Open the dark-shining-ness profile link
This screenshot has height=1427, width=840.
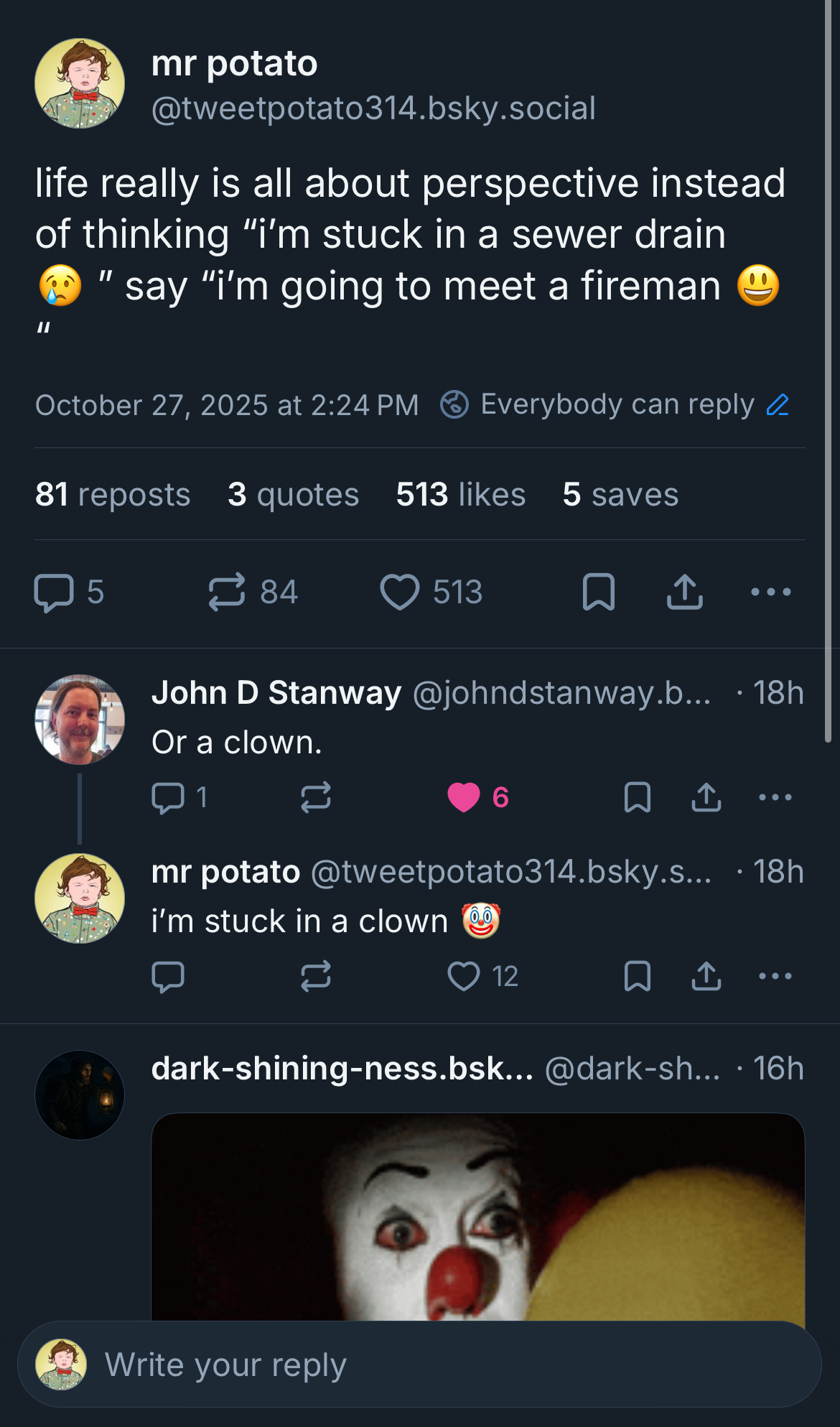(342, 1069)
